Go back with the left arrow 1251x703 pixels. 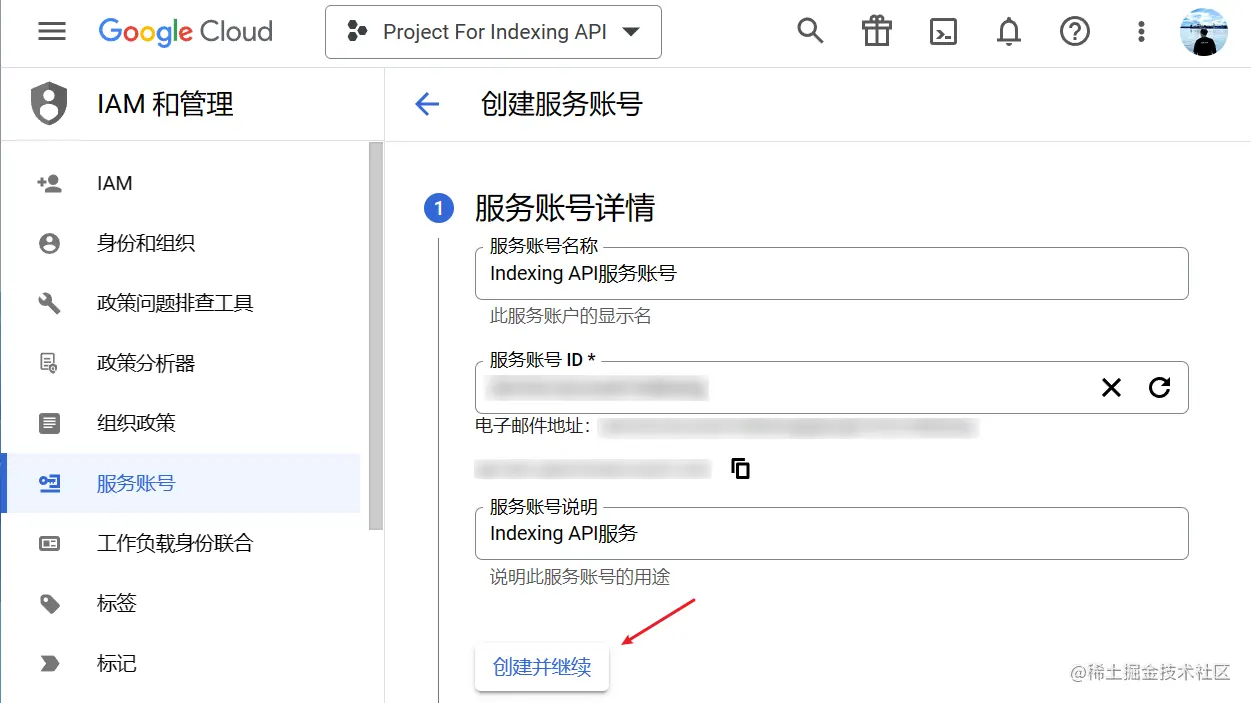click(427, 104)
